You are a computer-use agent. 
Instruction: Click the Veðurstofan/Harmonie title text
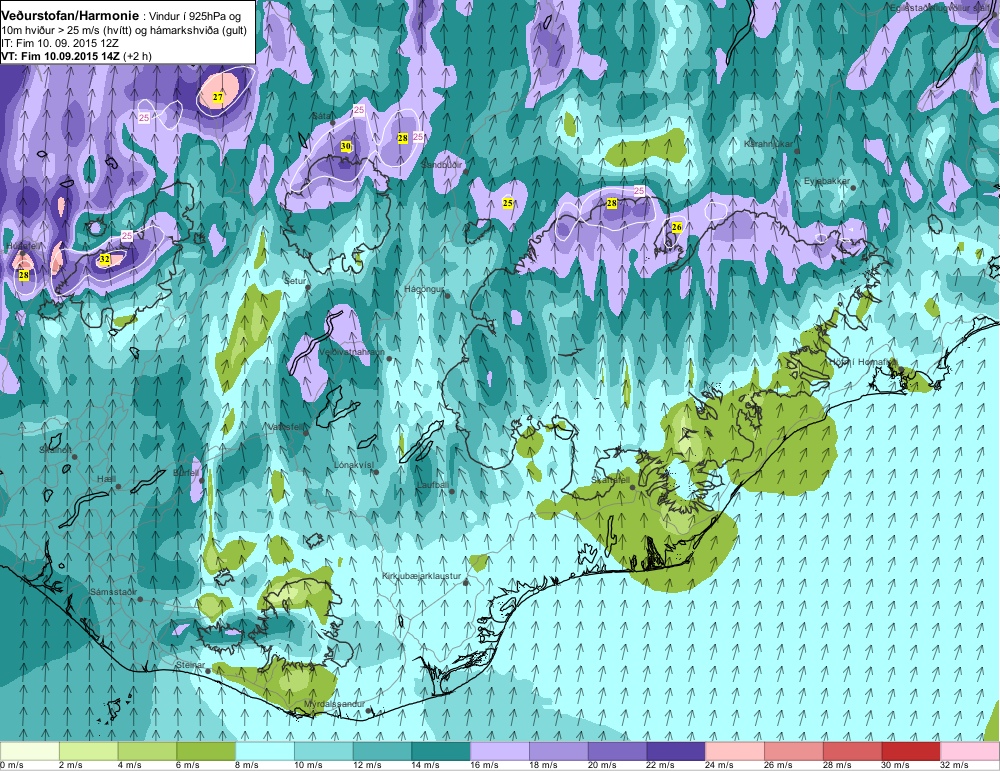(70, 15)
